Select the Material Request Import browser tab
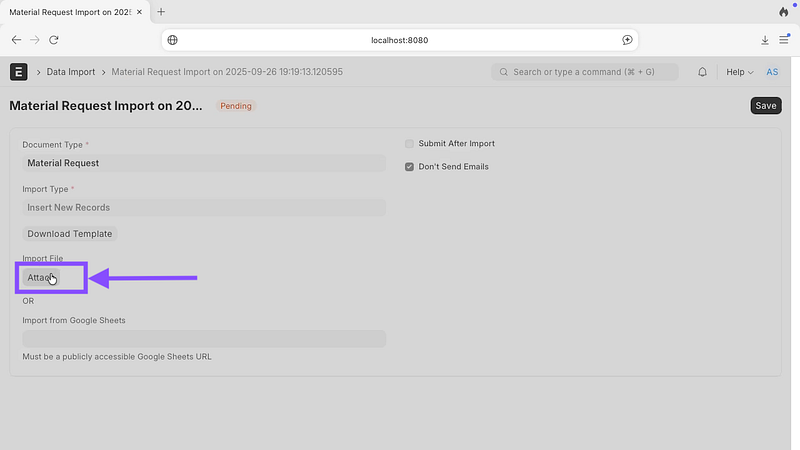This screenshot has width=800, height=450. (70, 12)
